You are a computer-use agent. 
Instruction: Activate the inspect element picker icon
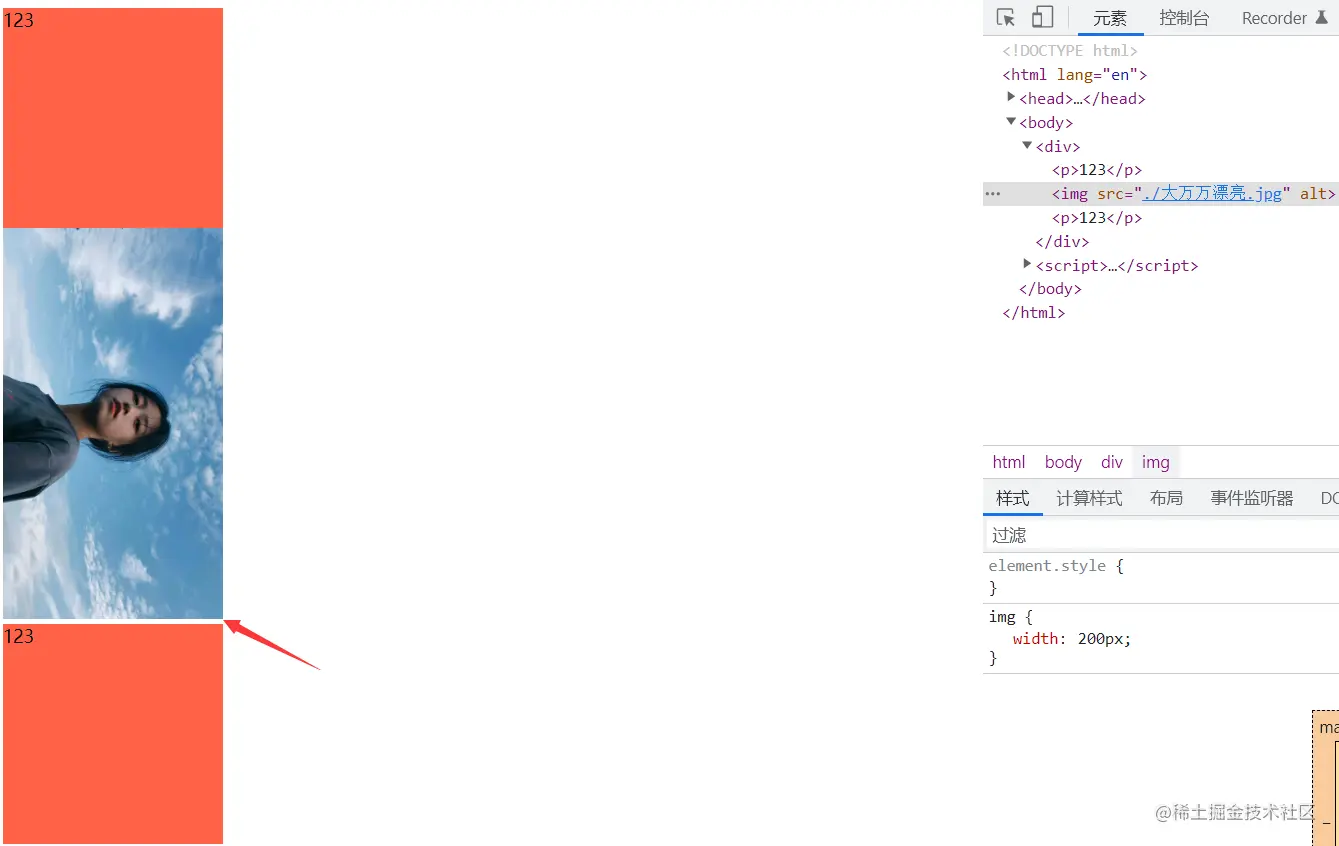point(1006,18)
